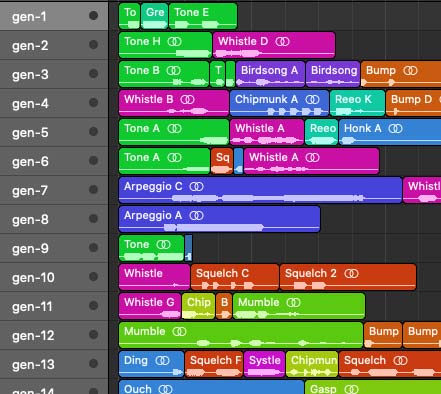The image size is (441, 394).
Task: Toggle the dot button on track gen-5
Action: [x=94, y=131]
